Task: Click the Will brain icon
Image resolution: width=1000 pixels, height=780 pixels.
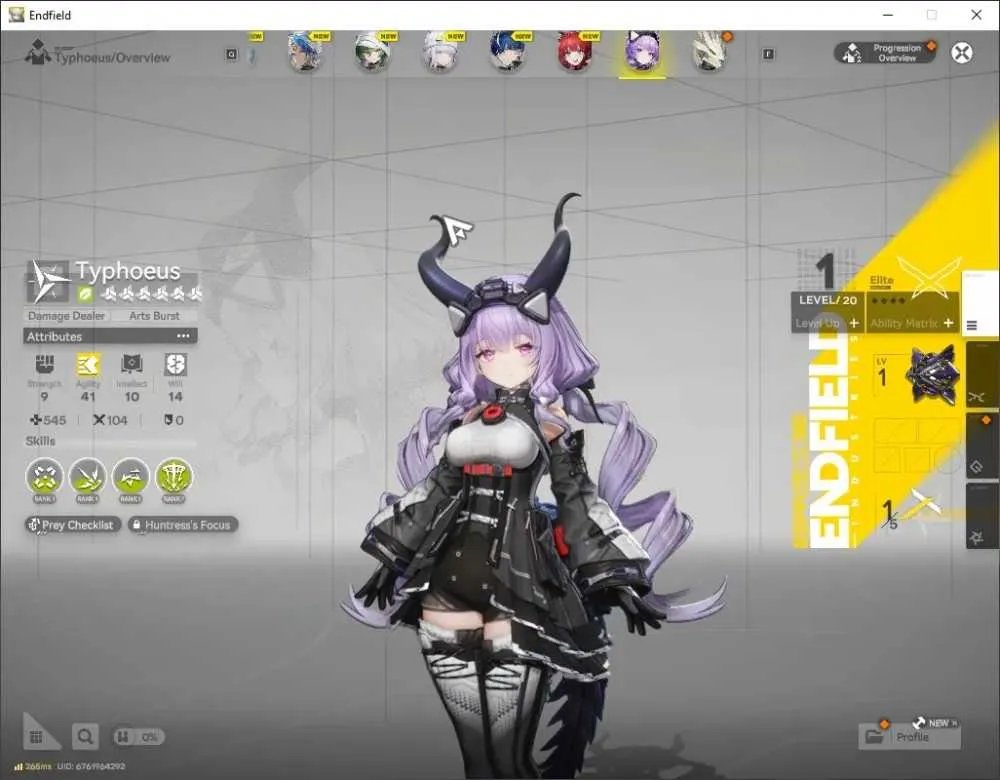Action: pos(175,364)
